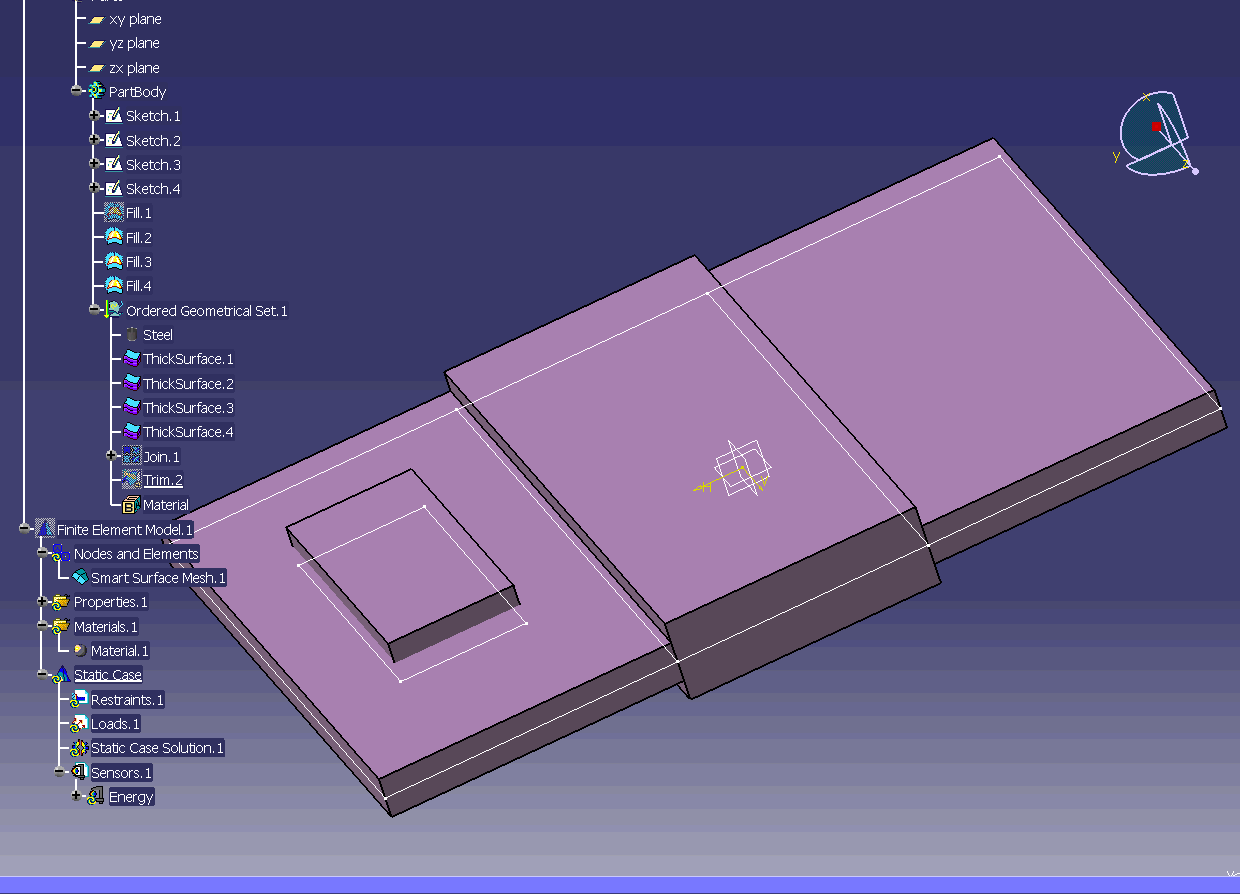
Task: Click the Sensors.1 icon
Action: [80, 772]
